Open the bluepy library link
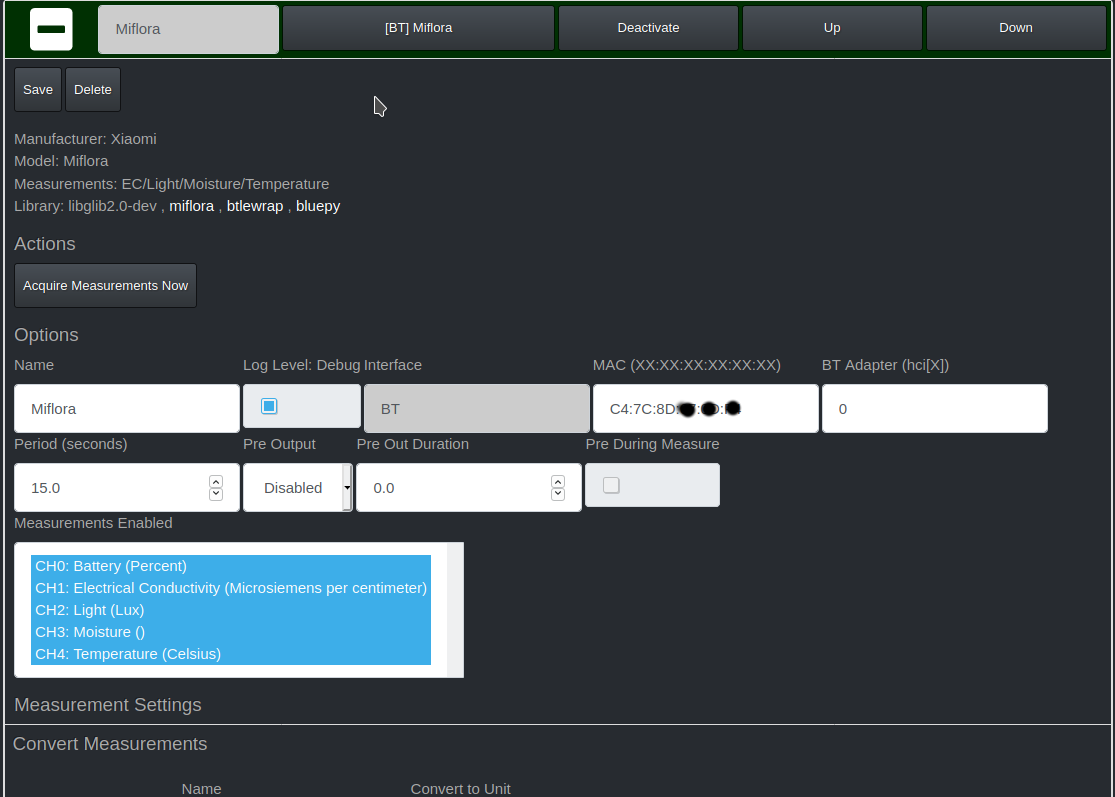The width and height of the screenshot is (1115, 797). point(317,206)
